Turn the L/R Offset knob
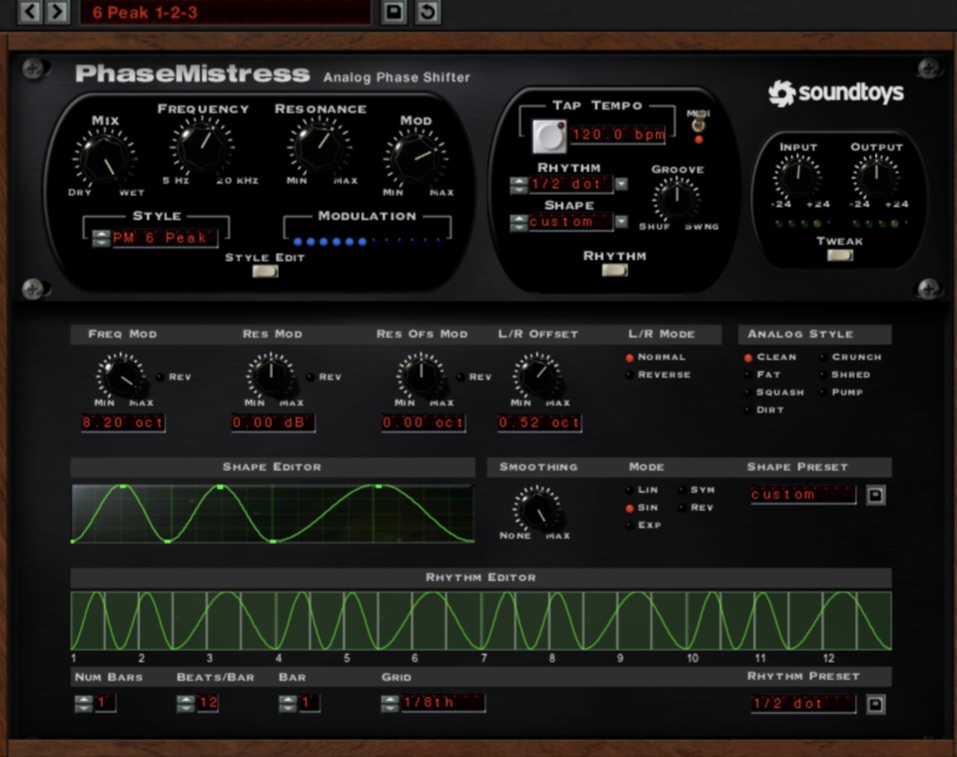The width and height of the screenshot is (957, 757). click(x=537, y=376)
